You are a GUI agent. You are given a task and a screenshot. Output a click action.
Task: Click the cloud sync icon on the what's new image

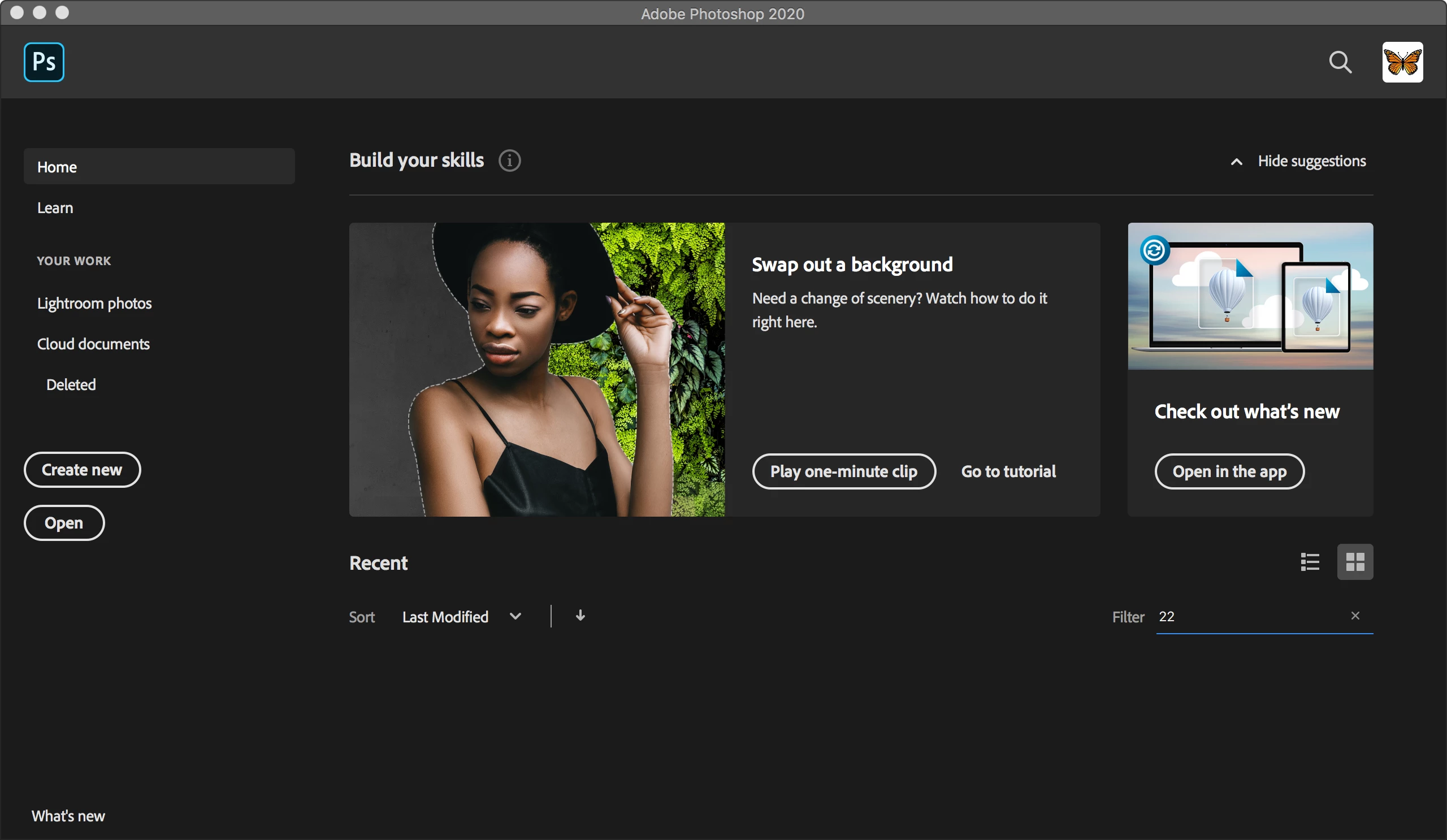click(1154, 250)
